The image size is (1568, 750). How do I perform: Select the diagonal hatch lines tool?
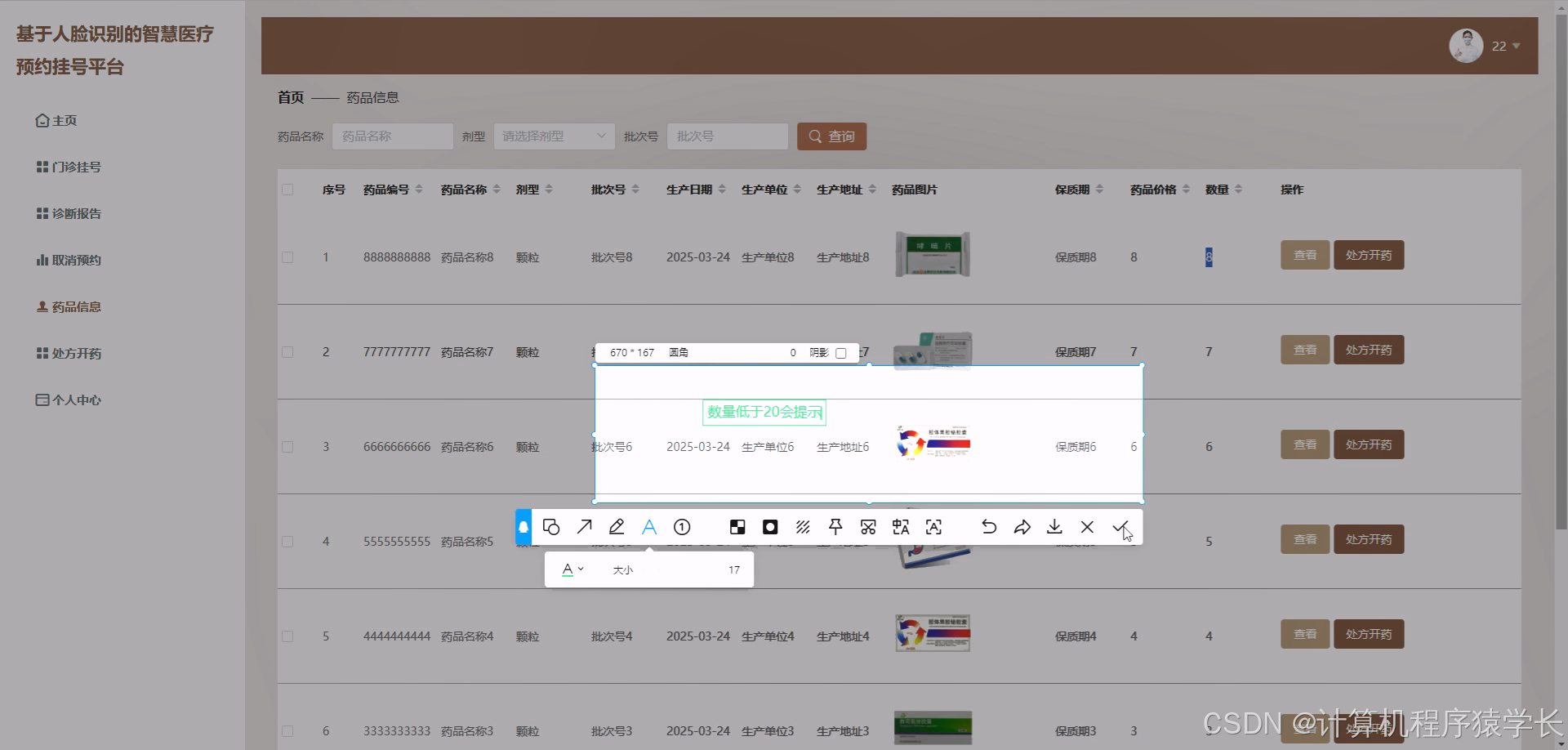pos(803,527)
